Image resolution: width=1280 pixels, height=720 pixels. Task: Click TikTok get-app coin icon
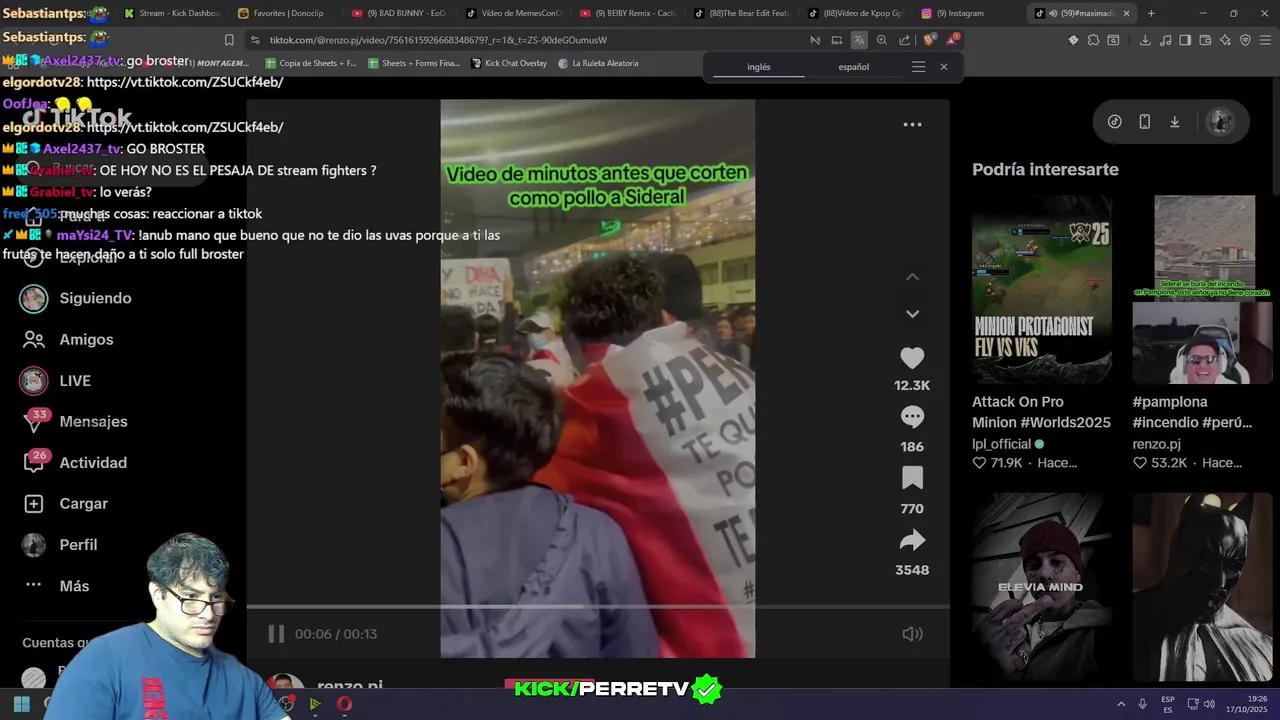pyautogui.click(x=1115, y=121)
